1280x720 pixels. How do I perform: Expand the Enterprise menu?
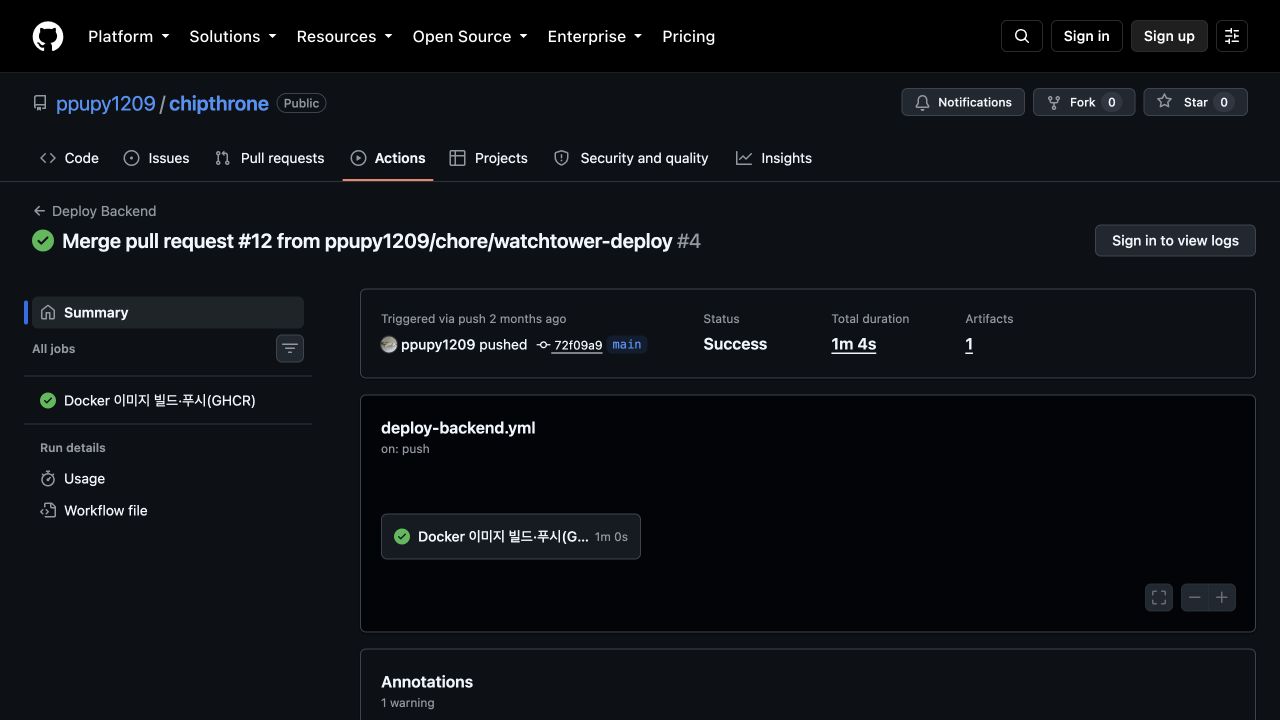point(595,36)
